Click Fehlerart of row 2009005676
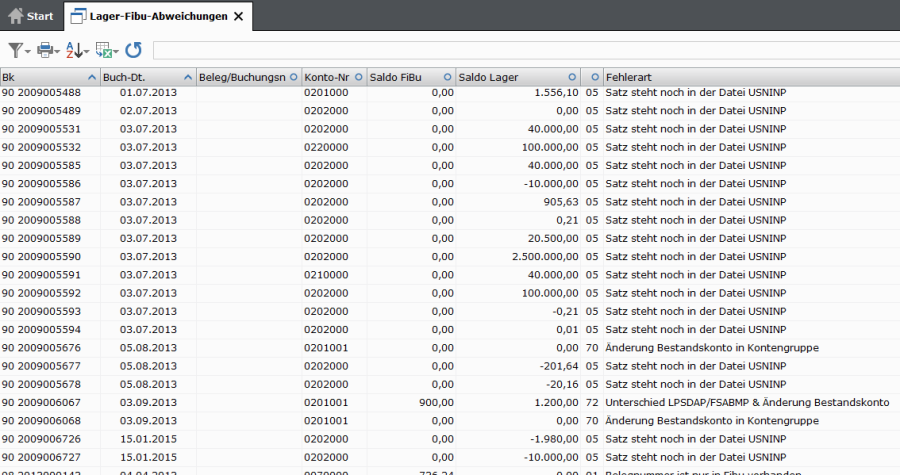900x475 pixels. tap(712, 348)
